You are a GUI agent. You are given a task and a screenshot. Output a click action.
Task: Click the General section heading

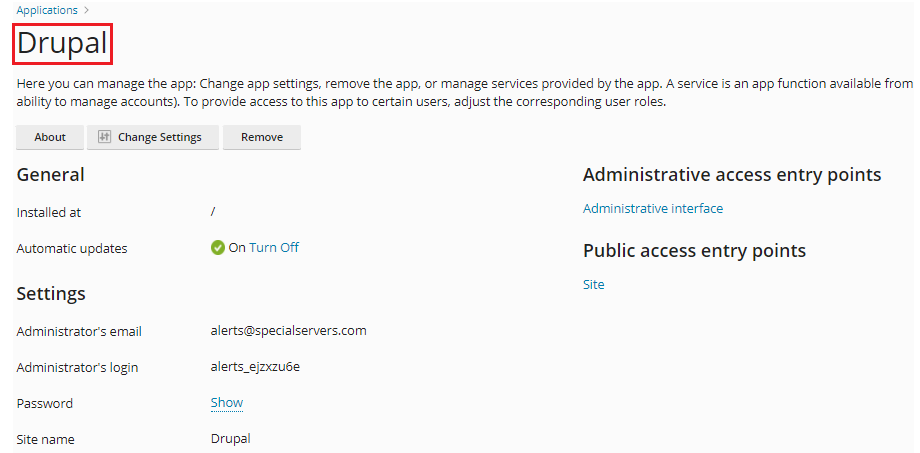point(51,175)
